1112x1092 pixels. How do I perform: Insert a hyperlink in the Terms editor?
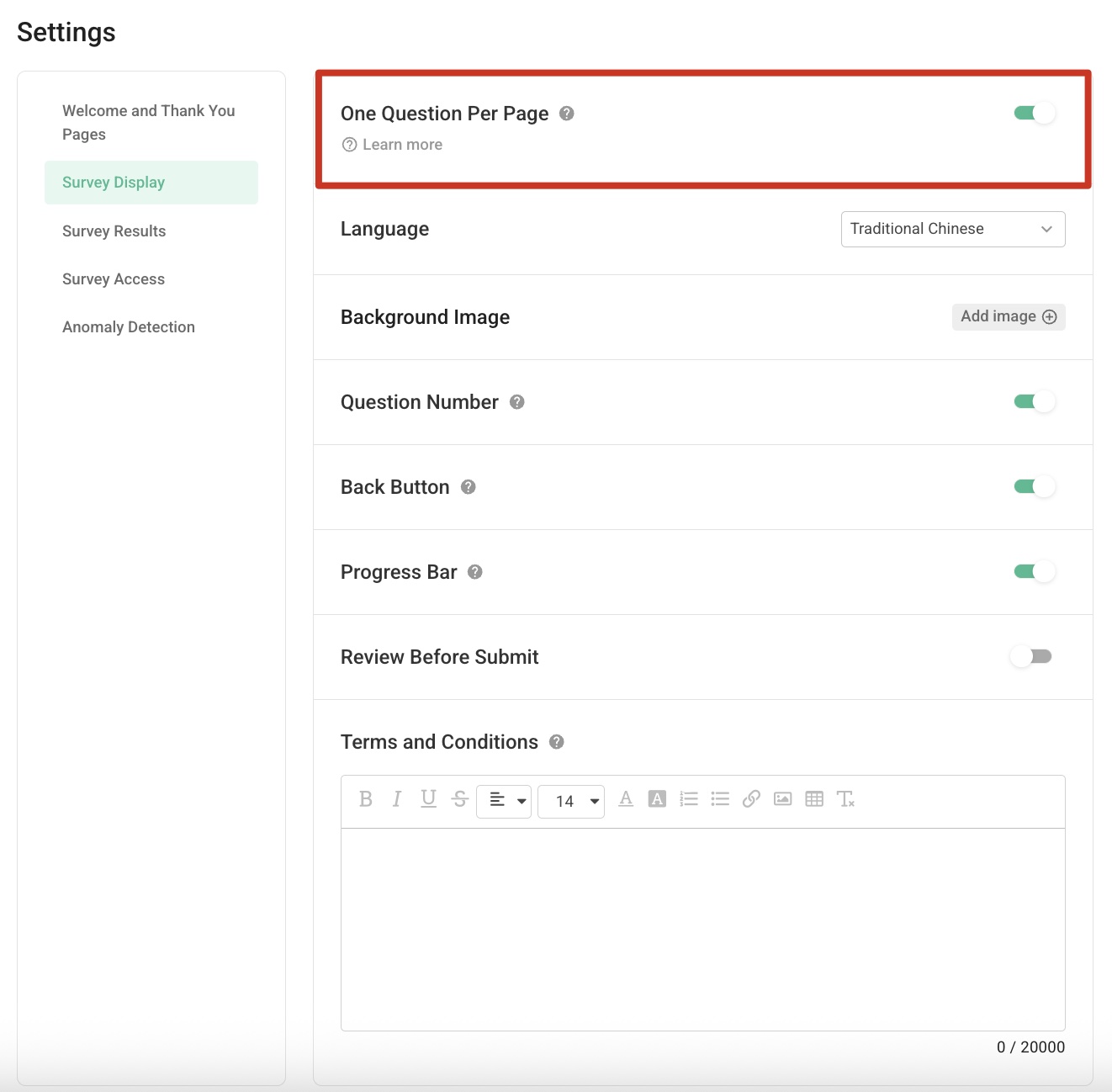[751, 799]
